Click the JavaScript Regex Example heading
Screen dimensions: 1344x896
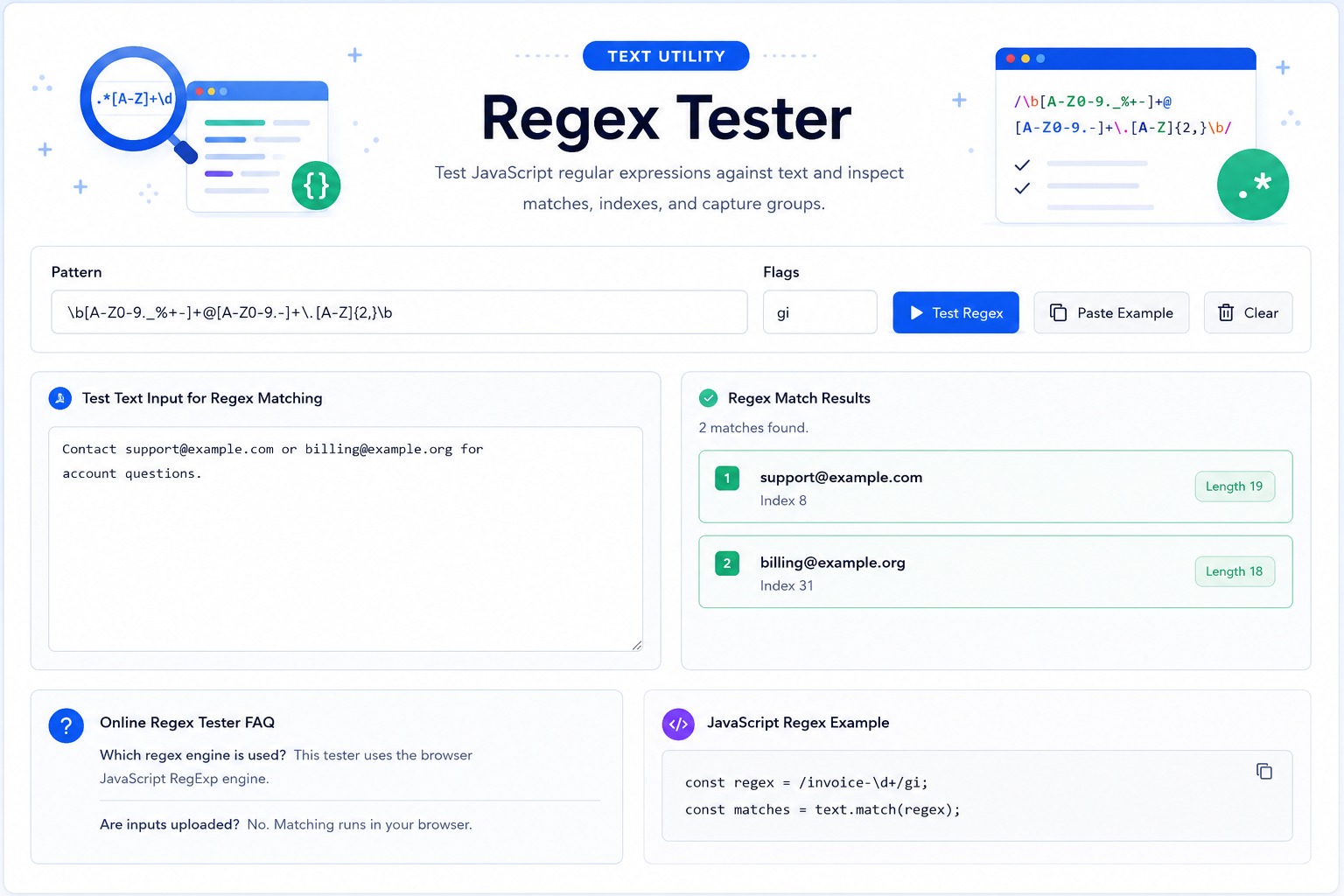(x=798, y=723)
